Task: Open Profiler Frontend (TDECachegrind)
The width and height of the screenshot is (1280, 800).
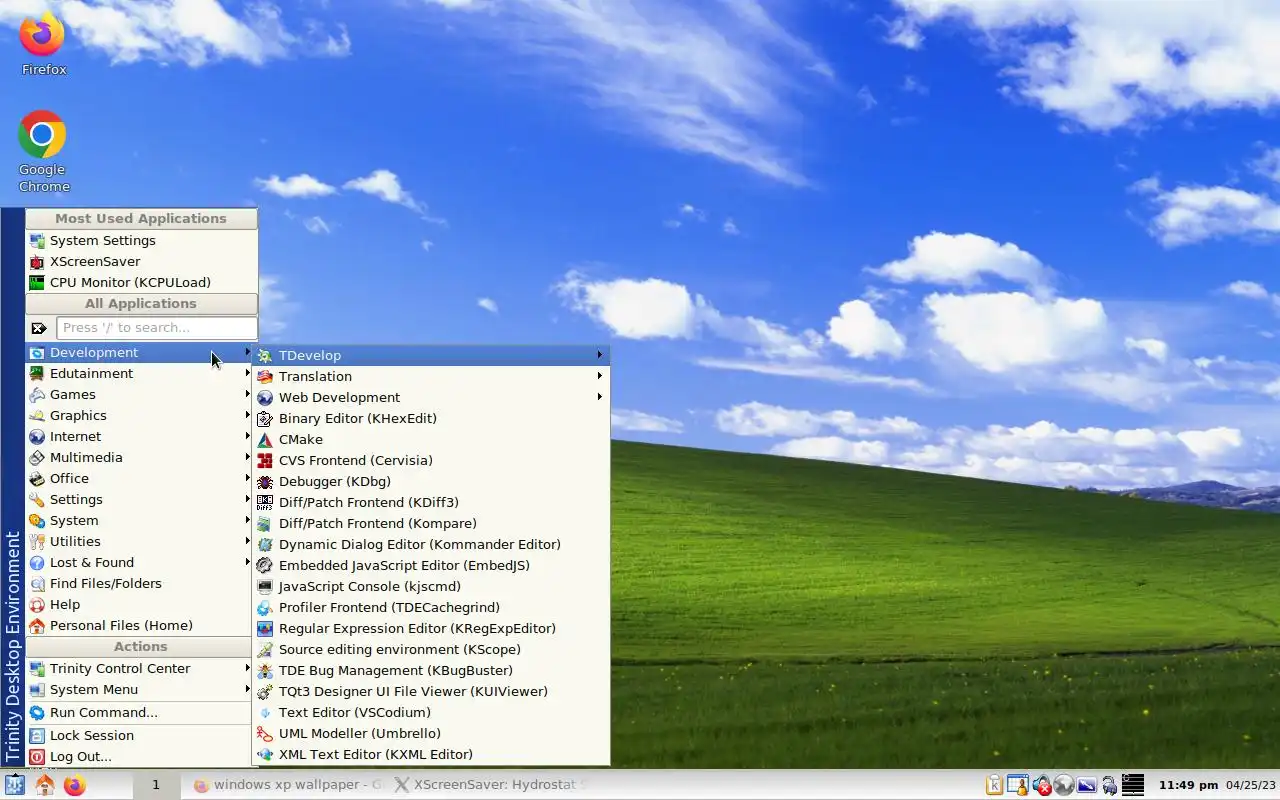Action: tap(431, 607)
